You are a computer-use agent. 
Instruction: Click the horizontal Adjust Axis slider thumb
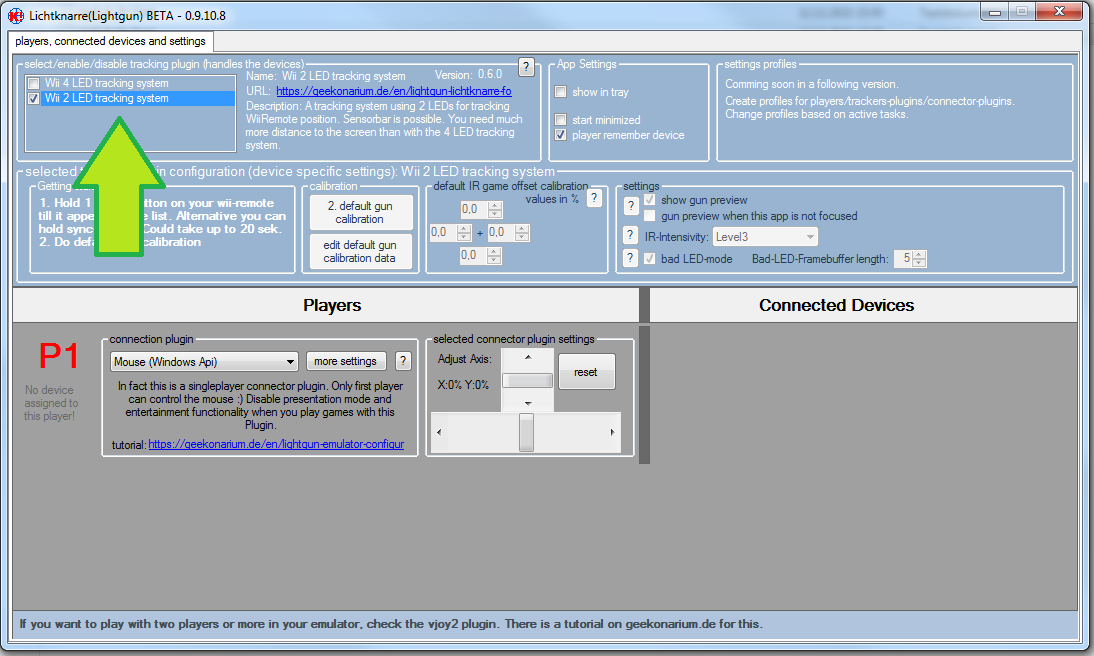526,433
